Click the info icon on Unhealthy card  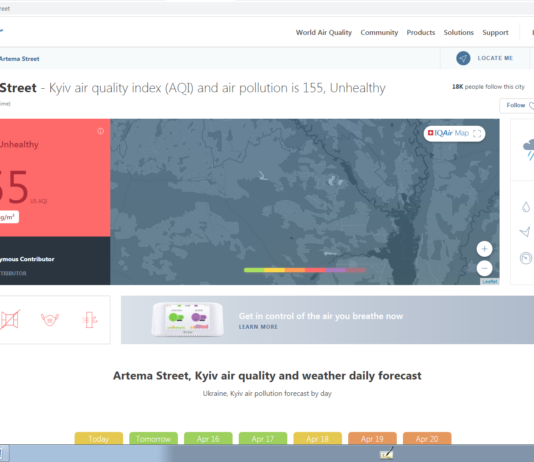100,131
